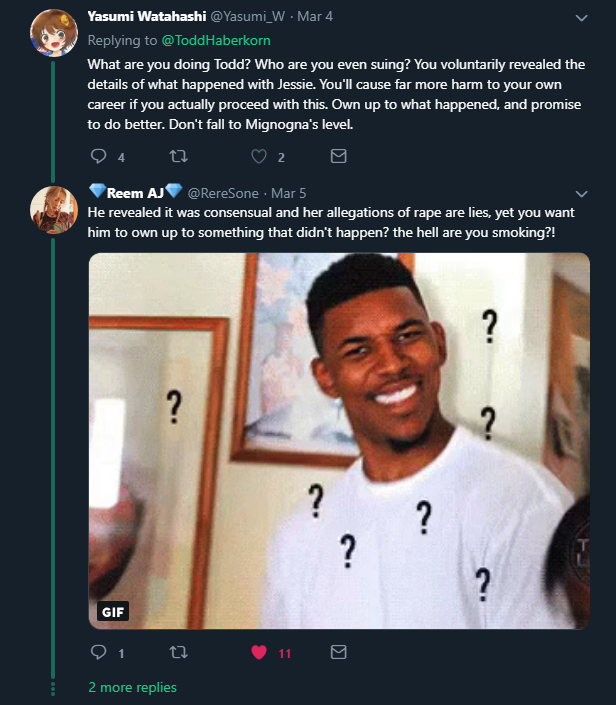Play the confused man GIF

(339, 441)
